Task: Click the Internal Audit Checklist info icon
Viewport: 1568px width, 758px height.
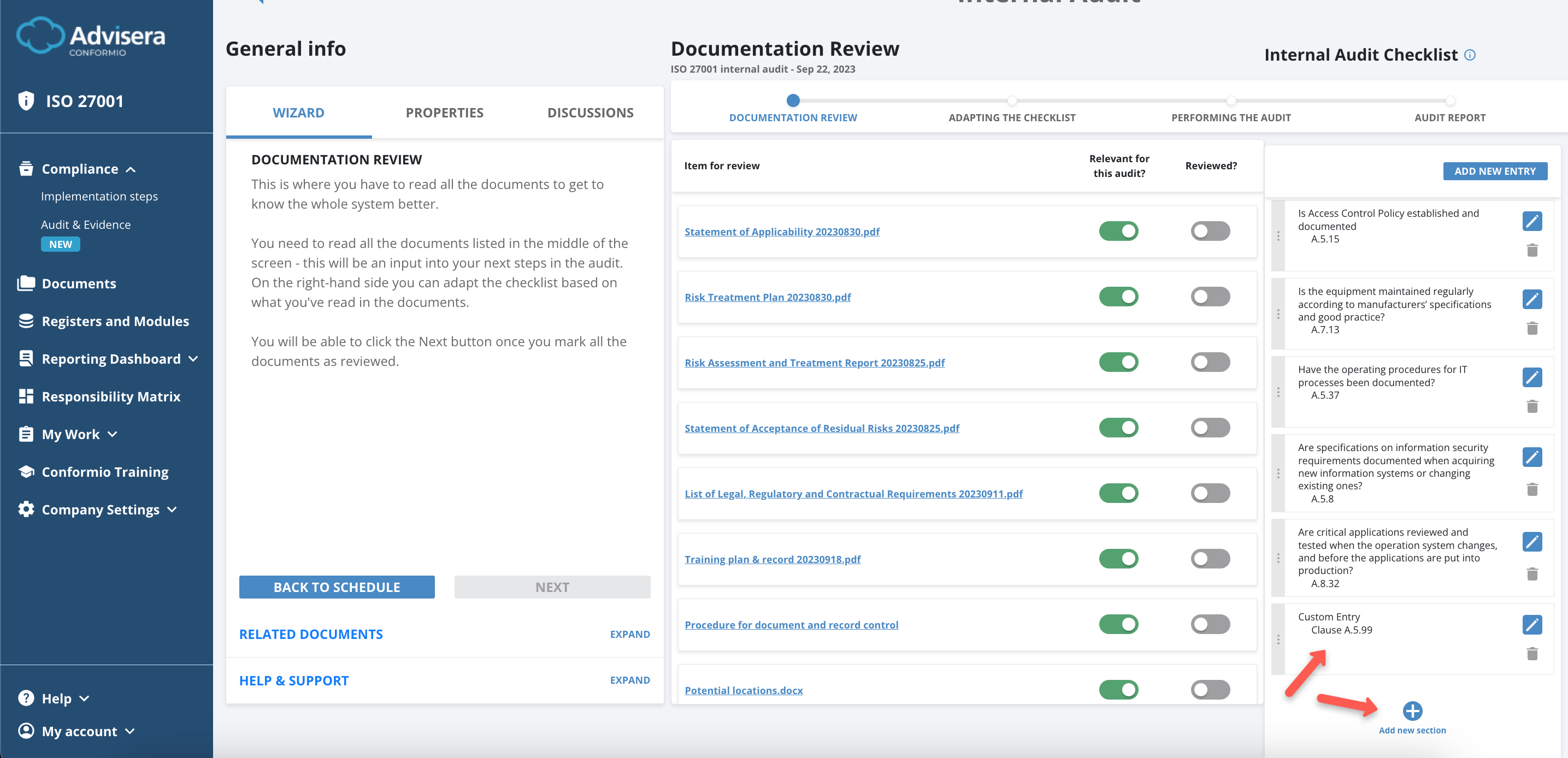Action: [1470, 55]
